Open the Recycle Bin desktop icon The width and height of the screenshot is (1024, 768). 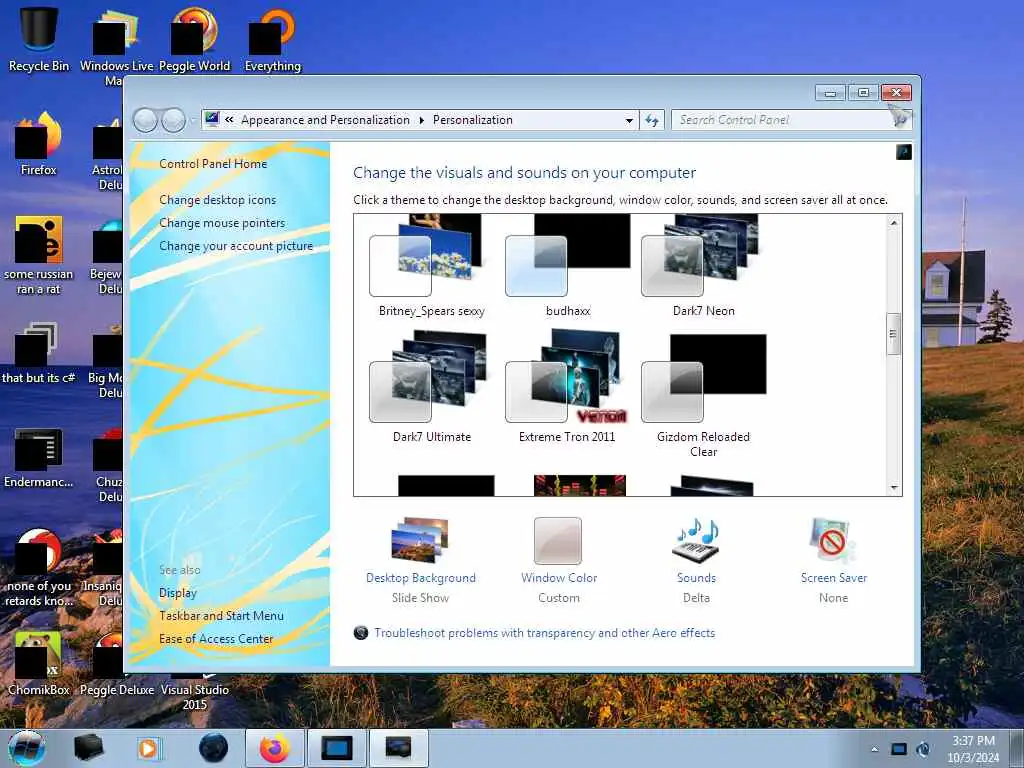(x=39, y=39)
